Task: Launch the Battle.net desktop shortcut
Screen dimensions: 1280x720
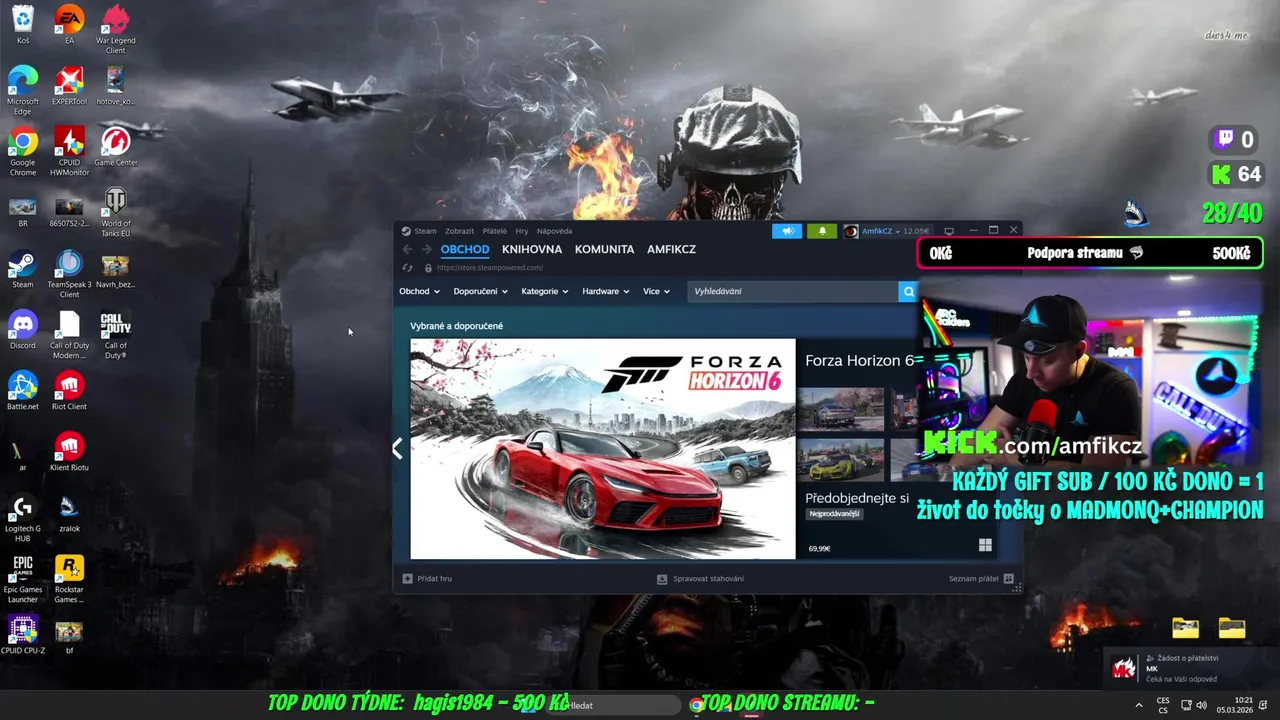Action: 23,391
